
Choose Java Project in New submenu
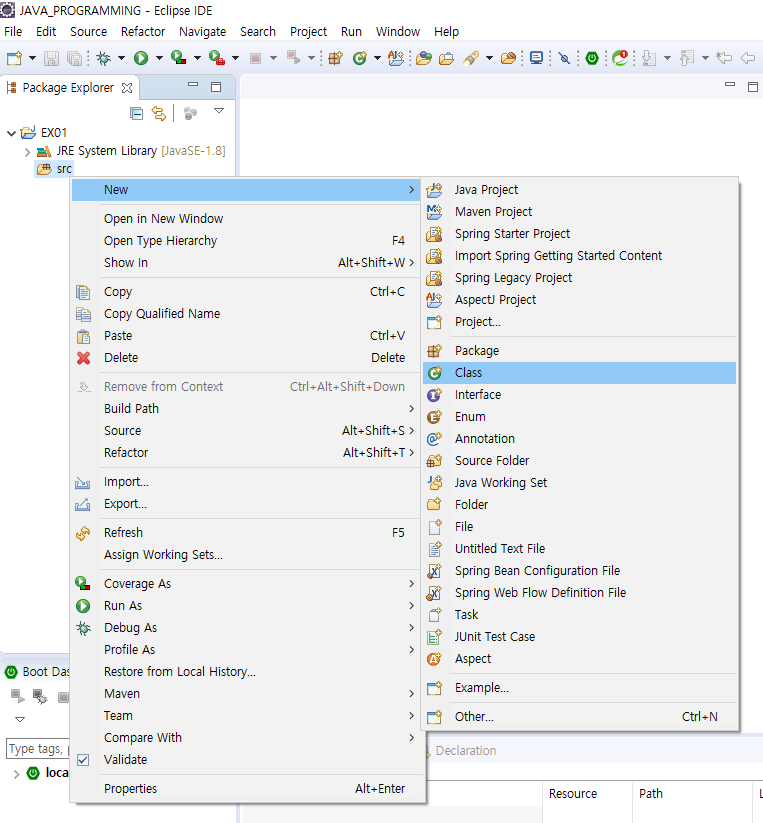579,189
